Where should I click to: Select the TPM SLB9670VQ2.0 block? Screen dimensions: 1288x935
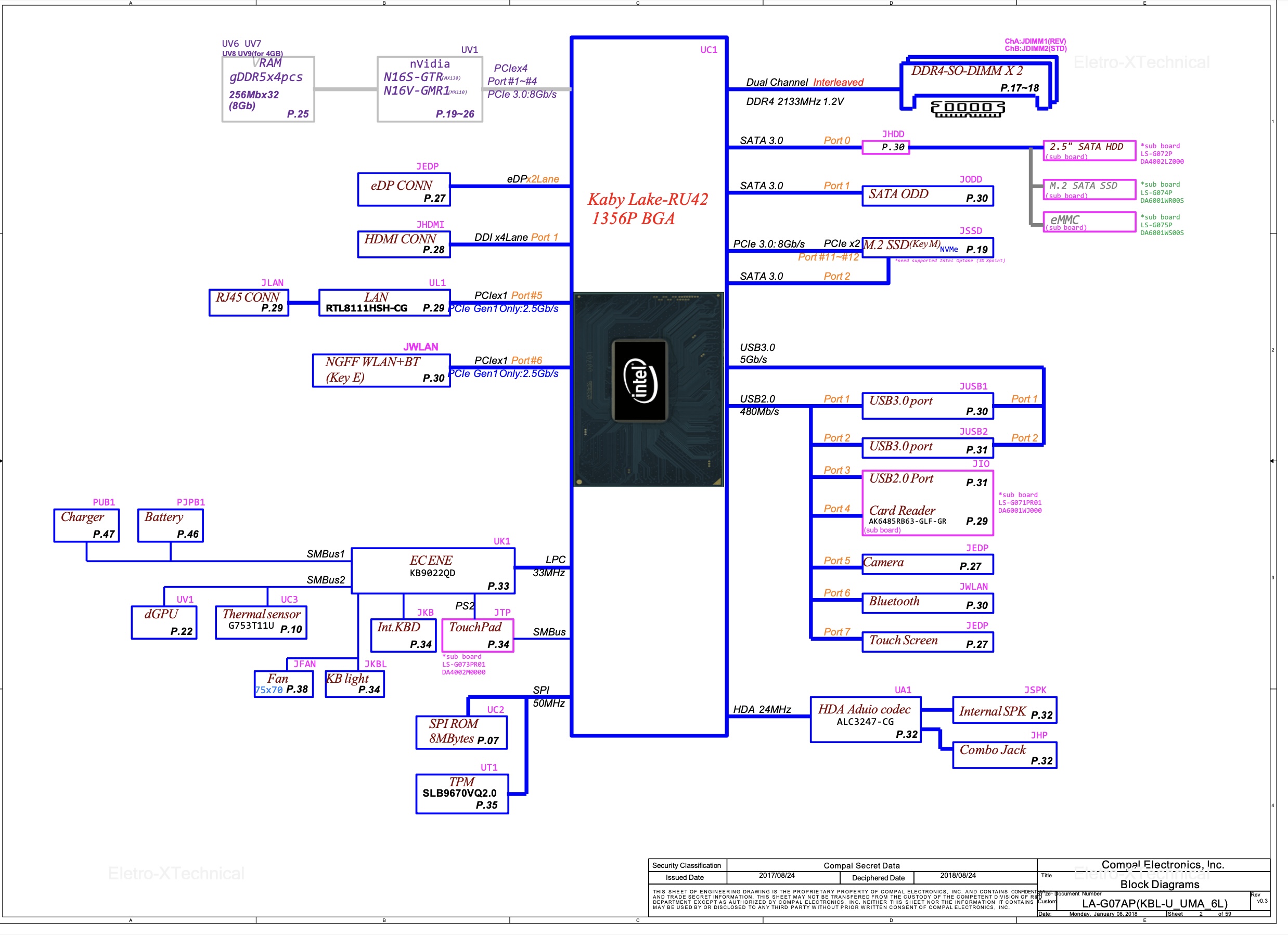click(x=462, y=794)
